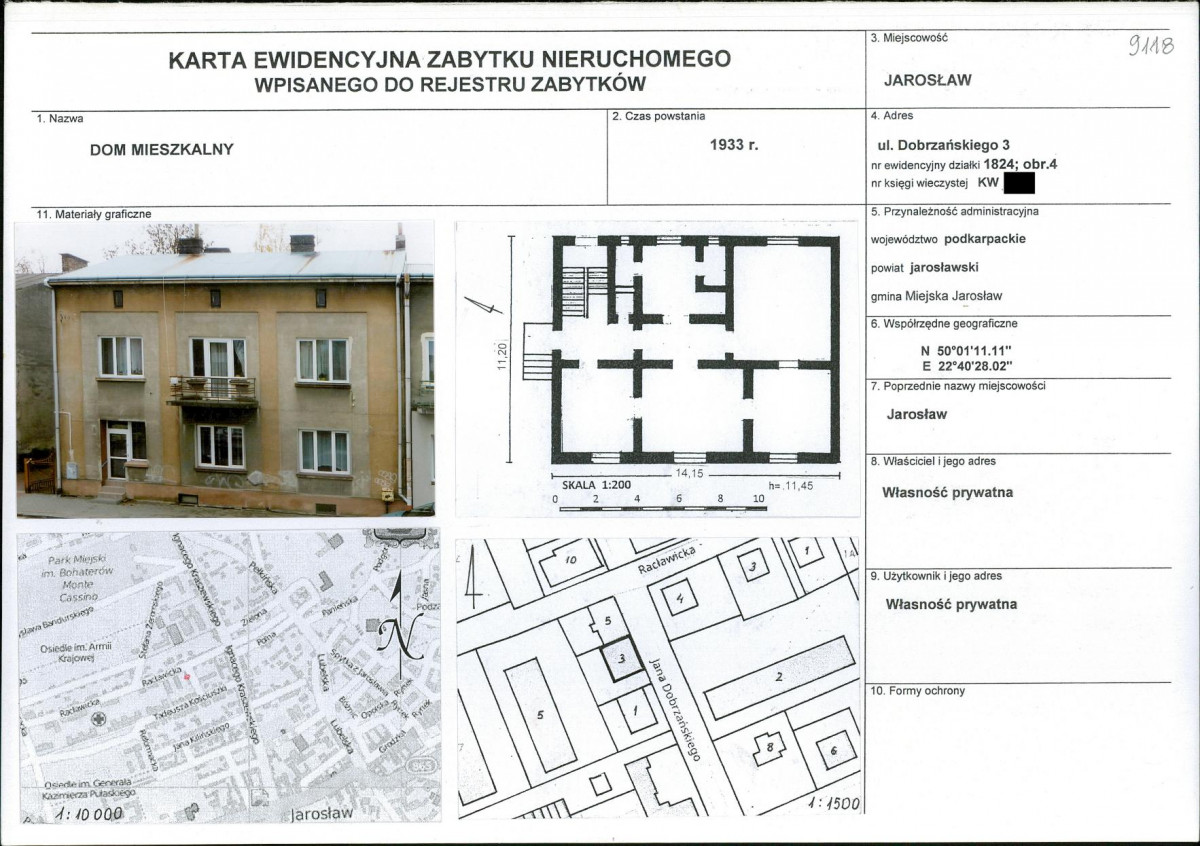
Task: Click the long building numbered 2
Action: click(778, 677)
